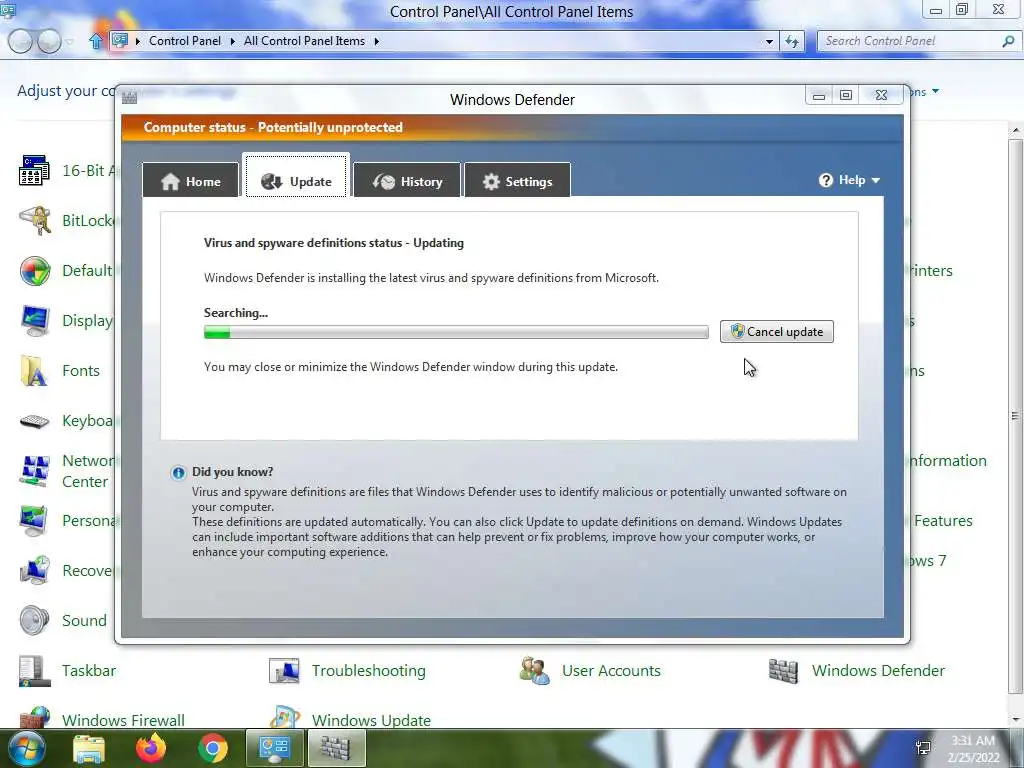Open the User Accounts icon in Control Panel
This screenshot has height=768, width=1024.
(535, 671)
